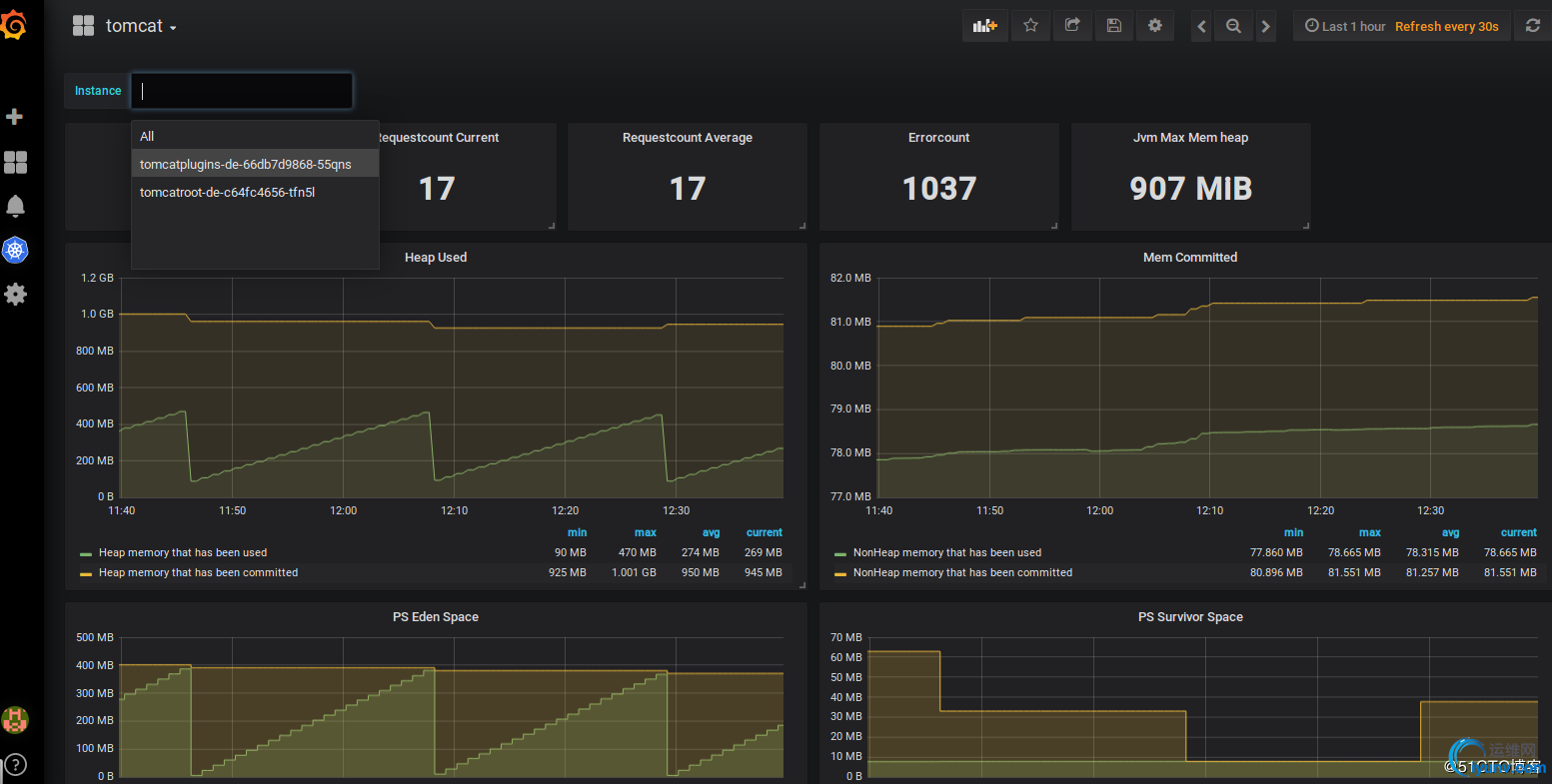Screen dimensions: 1552x784
Task: Open the Last 1 hour time picker
Action: (x=1345, y=27)
